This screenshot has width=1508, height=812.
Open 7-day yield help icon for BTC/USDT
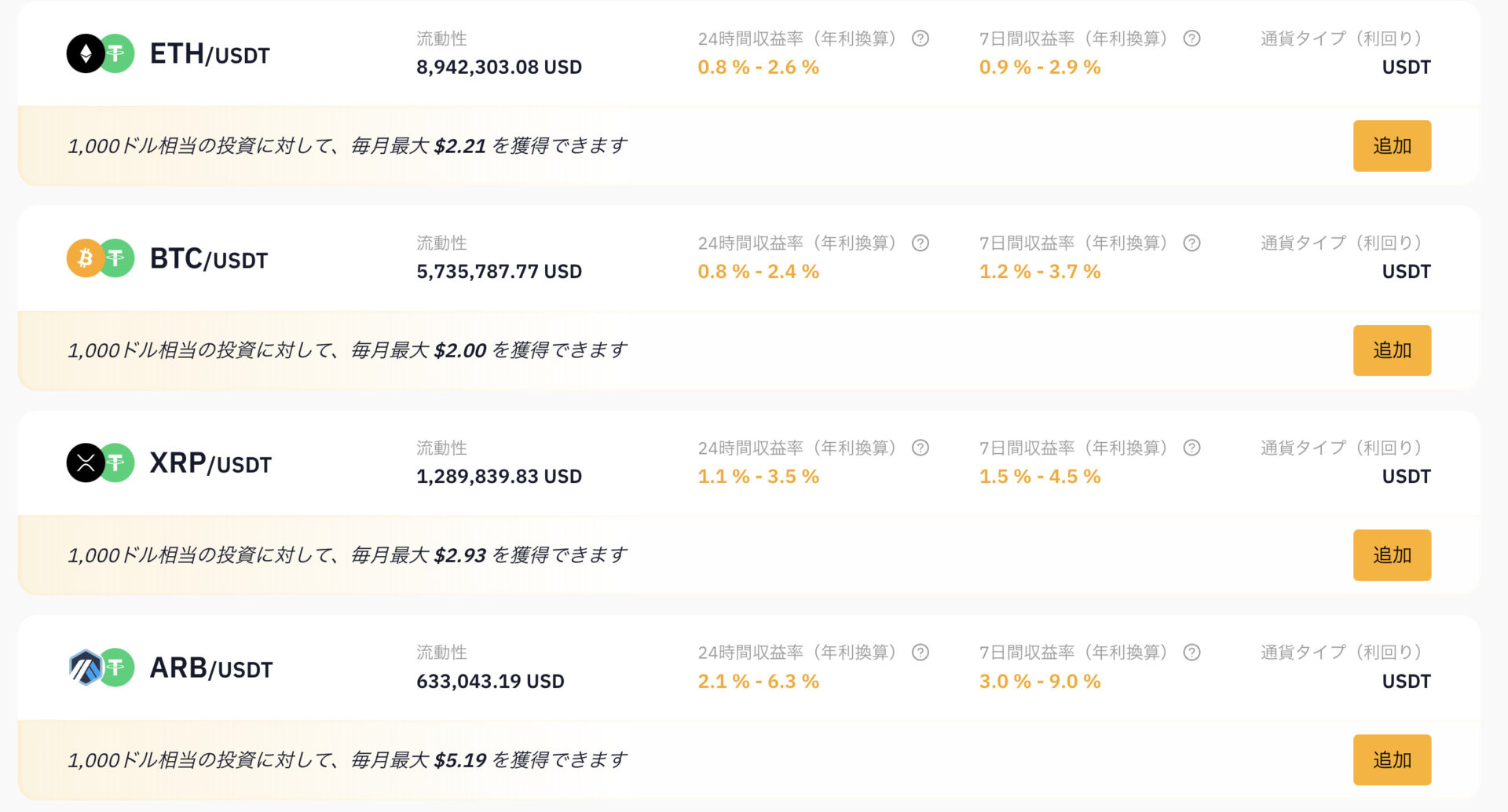[x=1191, y=243]
